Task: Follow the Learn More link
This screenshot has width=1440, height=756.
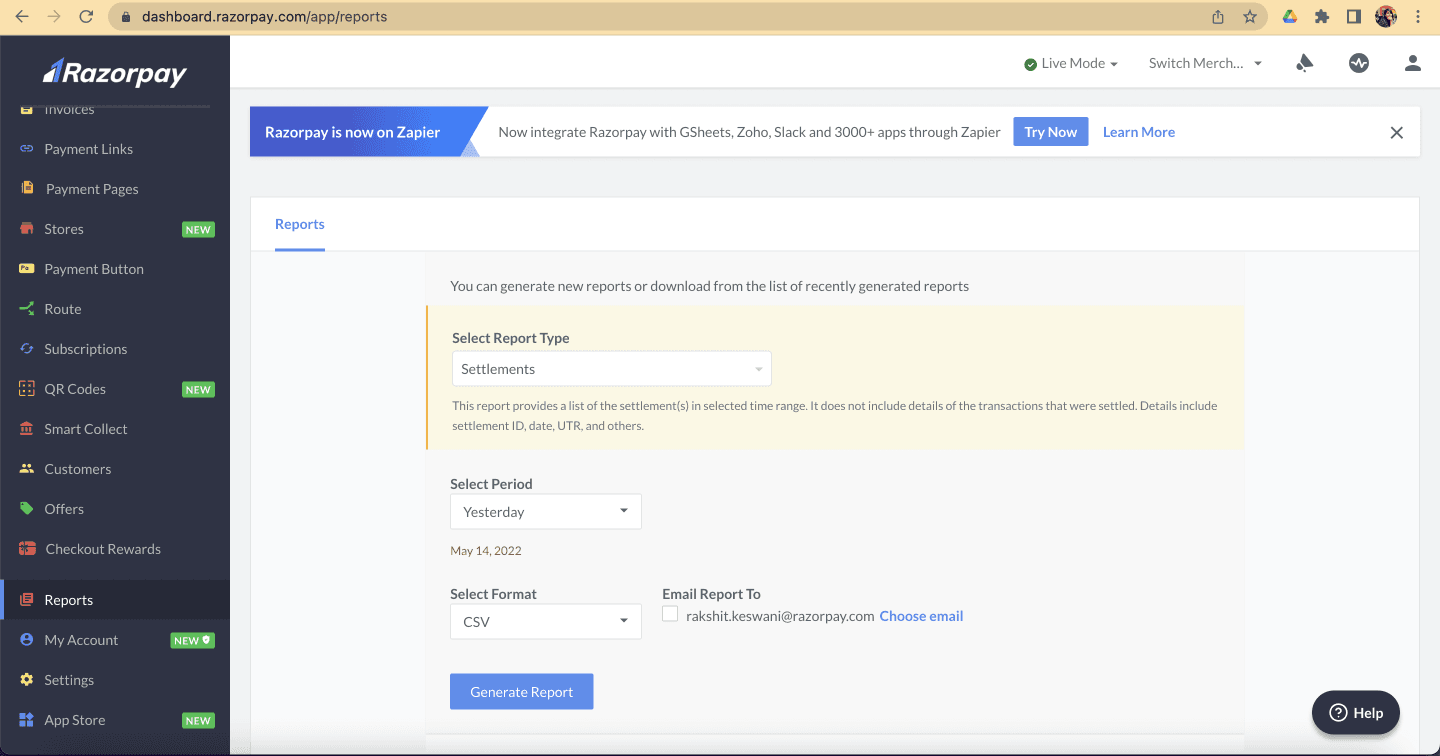Action: pyautogui.click(x=1139, y=132)
